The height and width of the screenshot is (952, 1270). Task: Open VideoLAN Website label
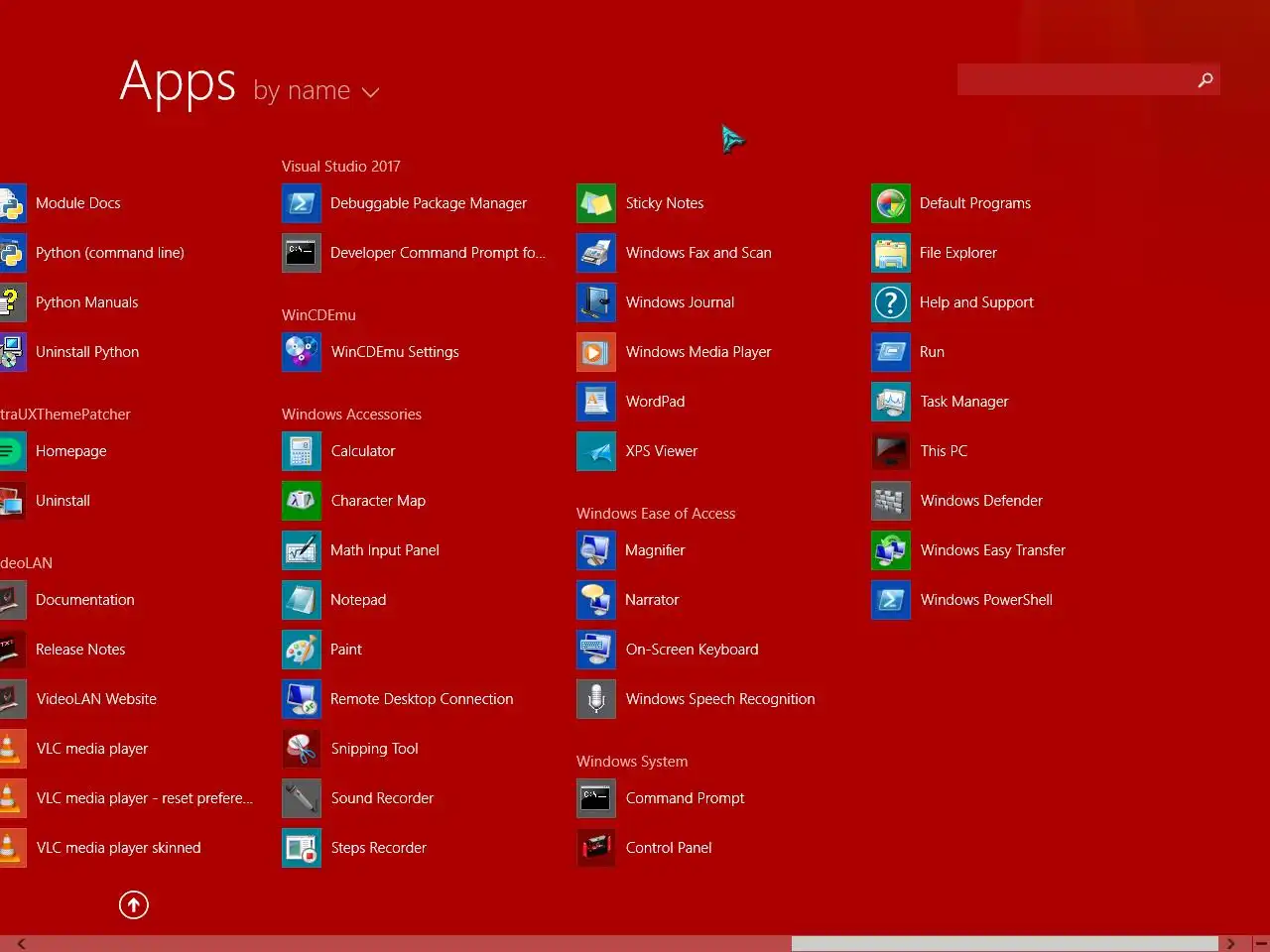coord(96,699)
